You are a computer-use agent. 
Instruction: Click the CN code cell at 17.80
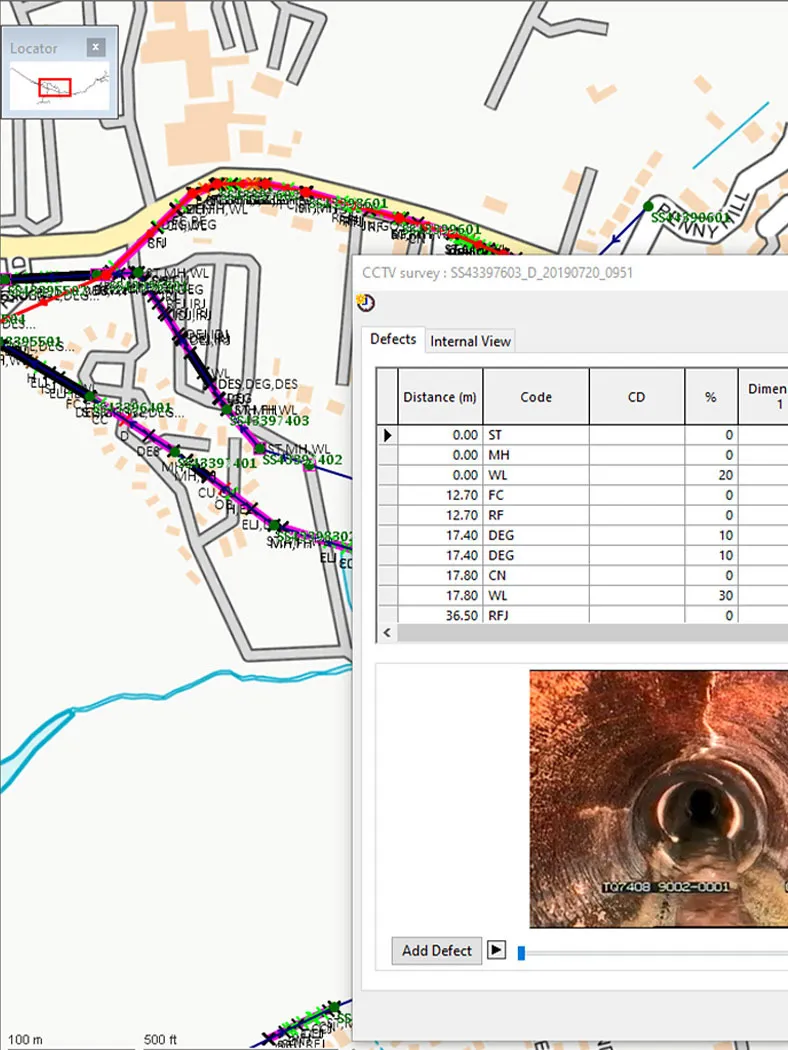pyautogui.click(x=536, y=575)
